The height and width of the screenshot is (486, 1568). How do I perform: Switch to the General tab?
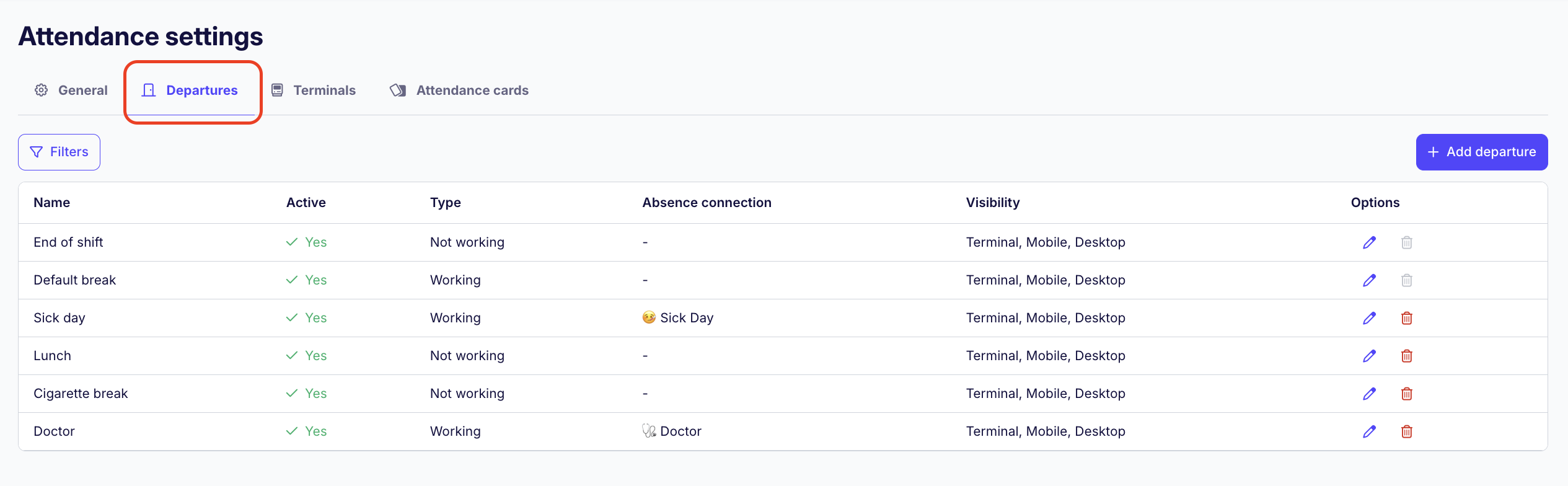pyautogui.click(x=71, y=91)
